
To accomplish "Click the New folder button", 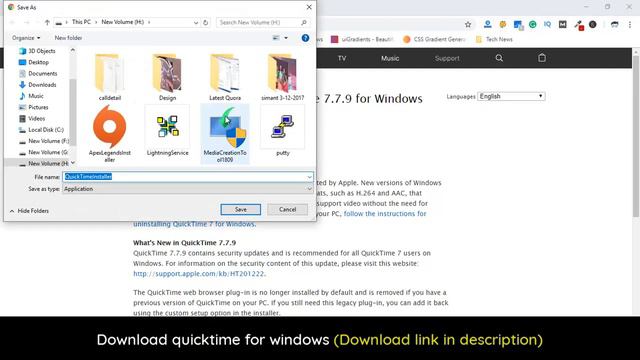I will [68, 38].
